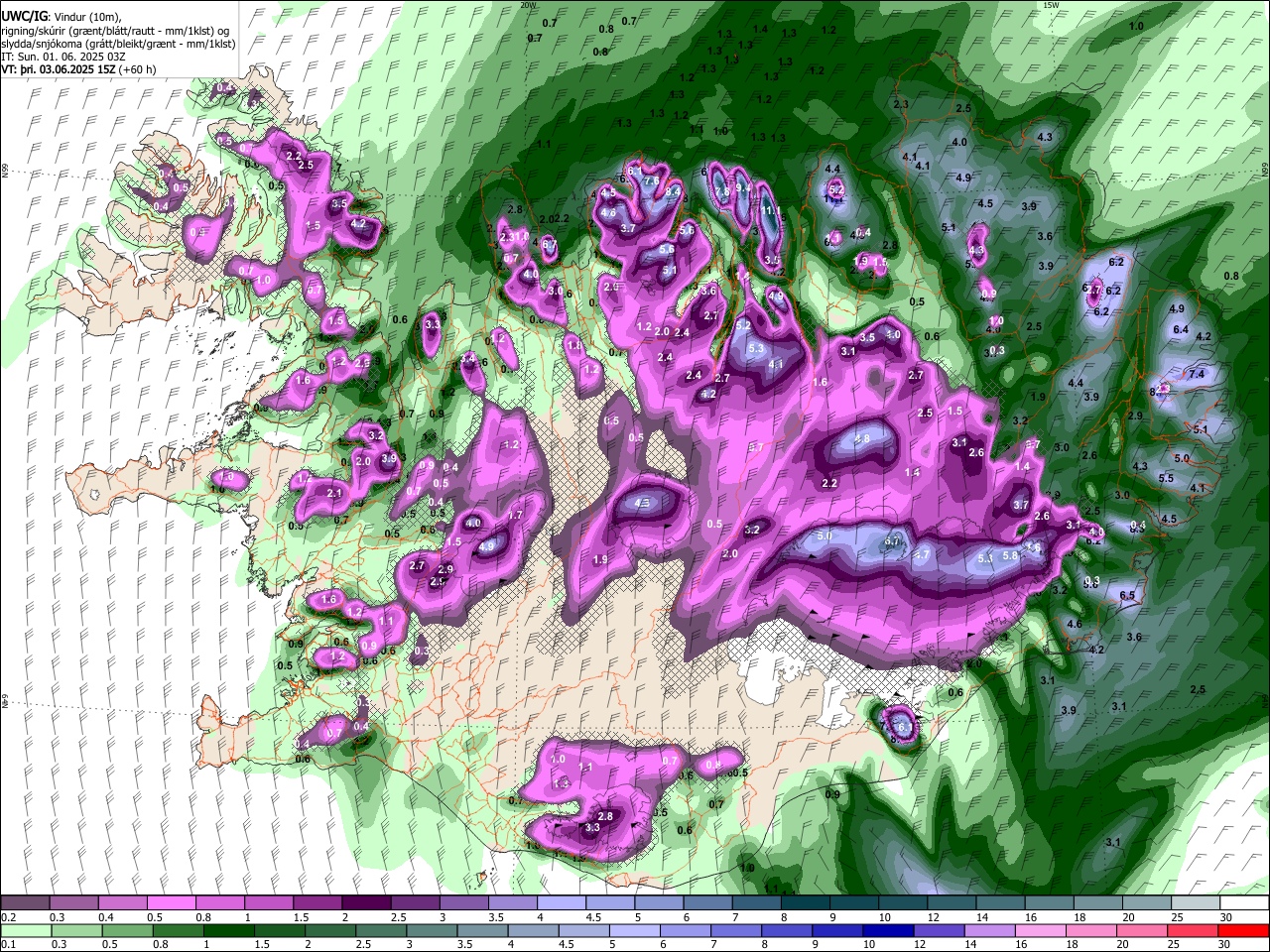Click the 'IT: Sun. 01. 06. 2025 03Z' line

pyautogui.click(x=63, y=57)
